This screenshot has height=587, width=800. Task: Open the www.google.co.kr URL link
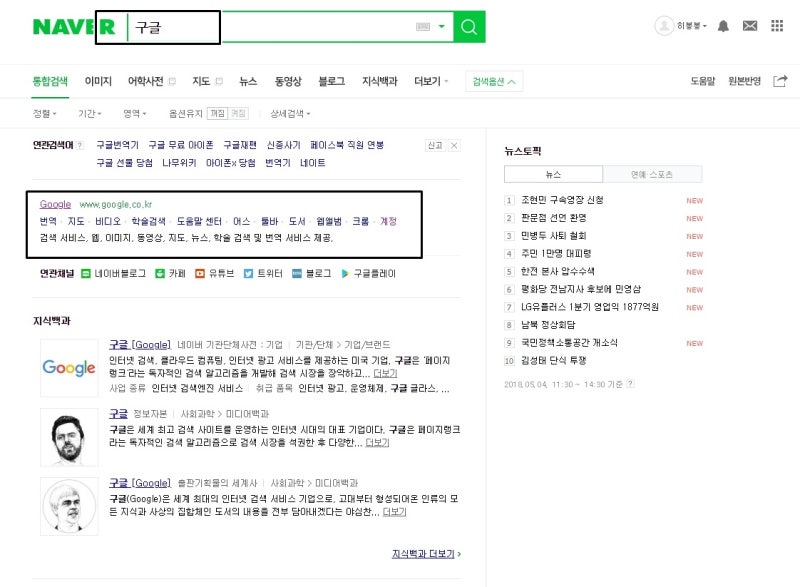[116, 205]
